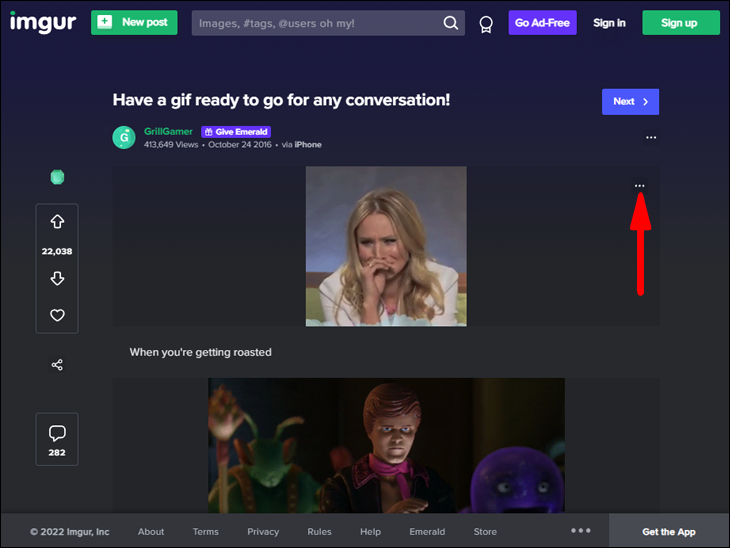The width and height of the screenshot is (730, 548).
Task: Open GrillGamer's avatar
Action: pyautogui.click(x=124, y=137)
